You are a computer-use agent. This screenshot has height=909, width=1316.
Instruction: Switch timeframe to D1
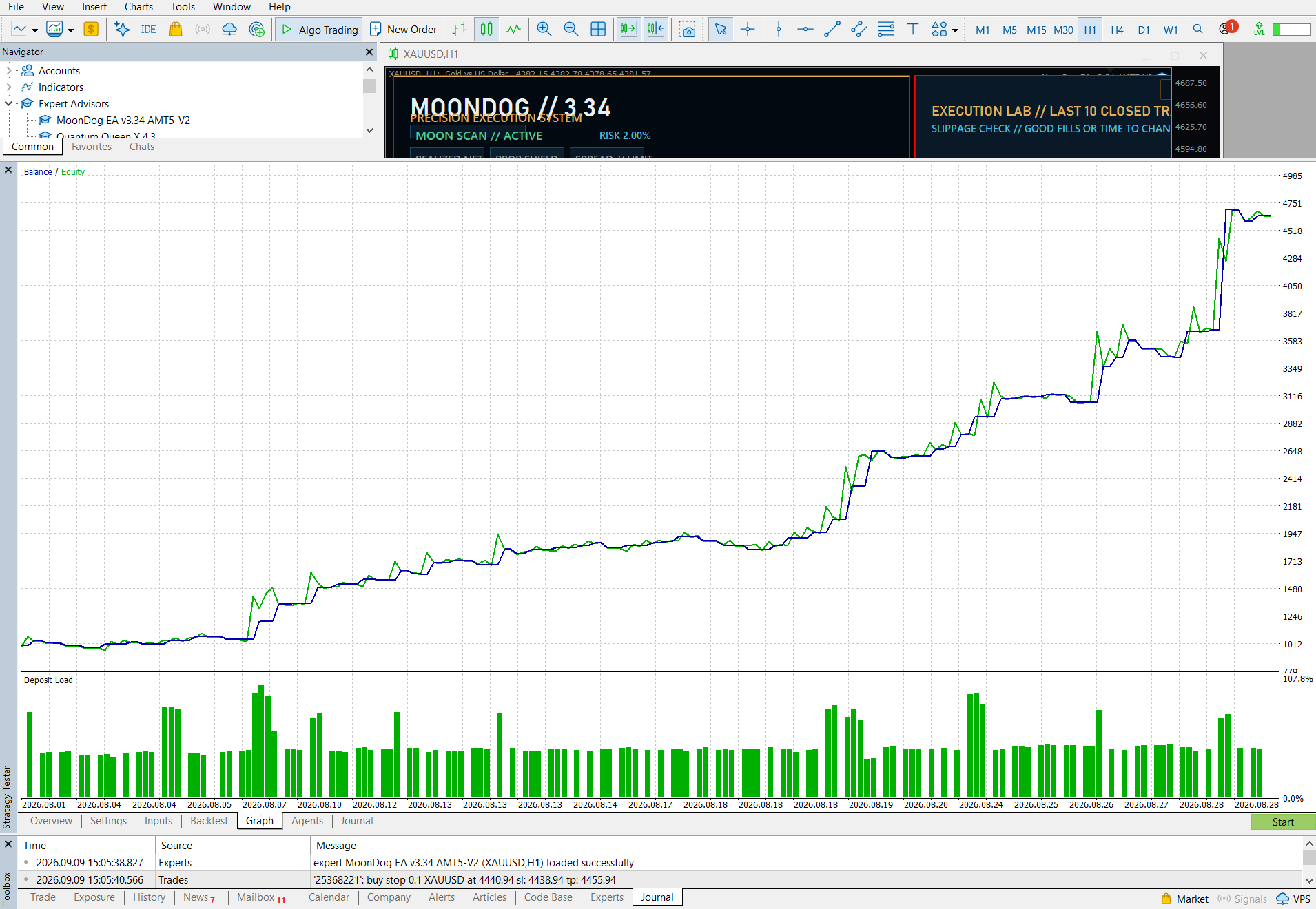tap(1144, 30)
